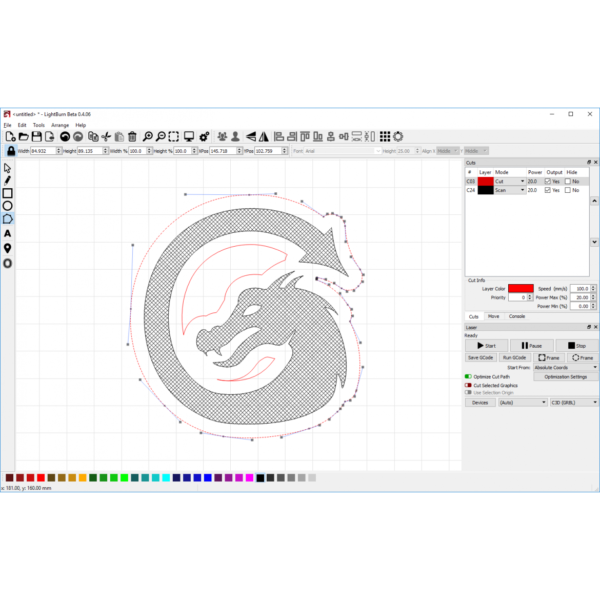This screenshot has width=600, height=600.
Task: Open the C3D (GRBL) device dropdown
Action: [574, 402]
